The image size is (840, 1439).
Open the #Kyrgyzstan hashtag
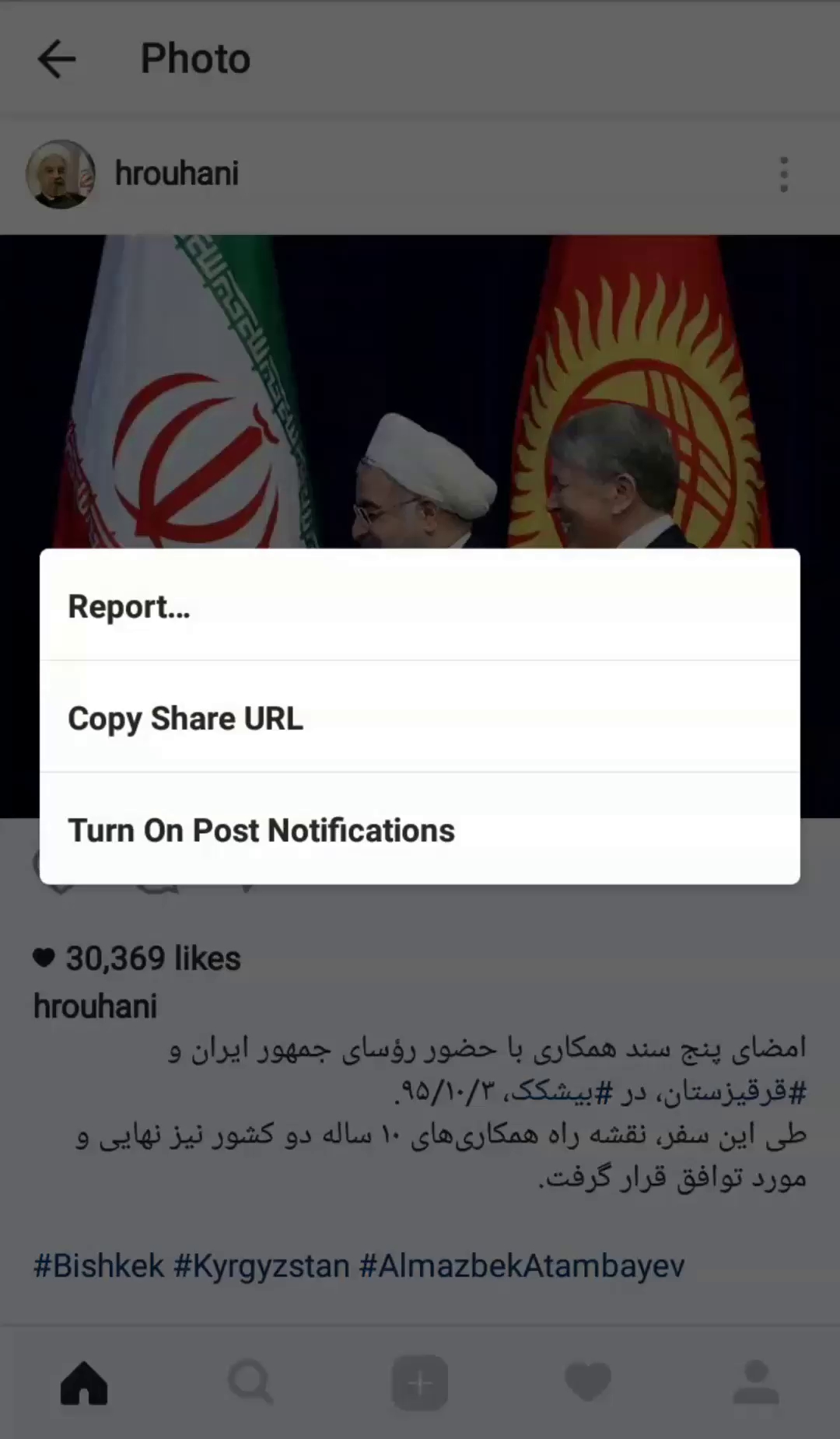(261, 1266)
